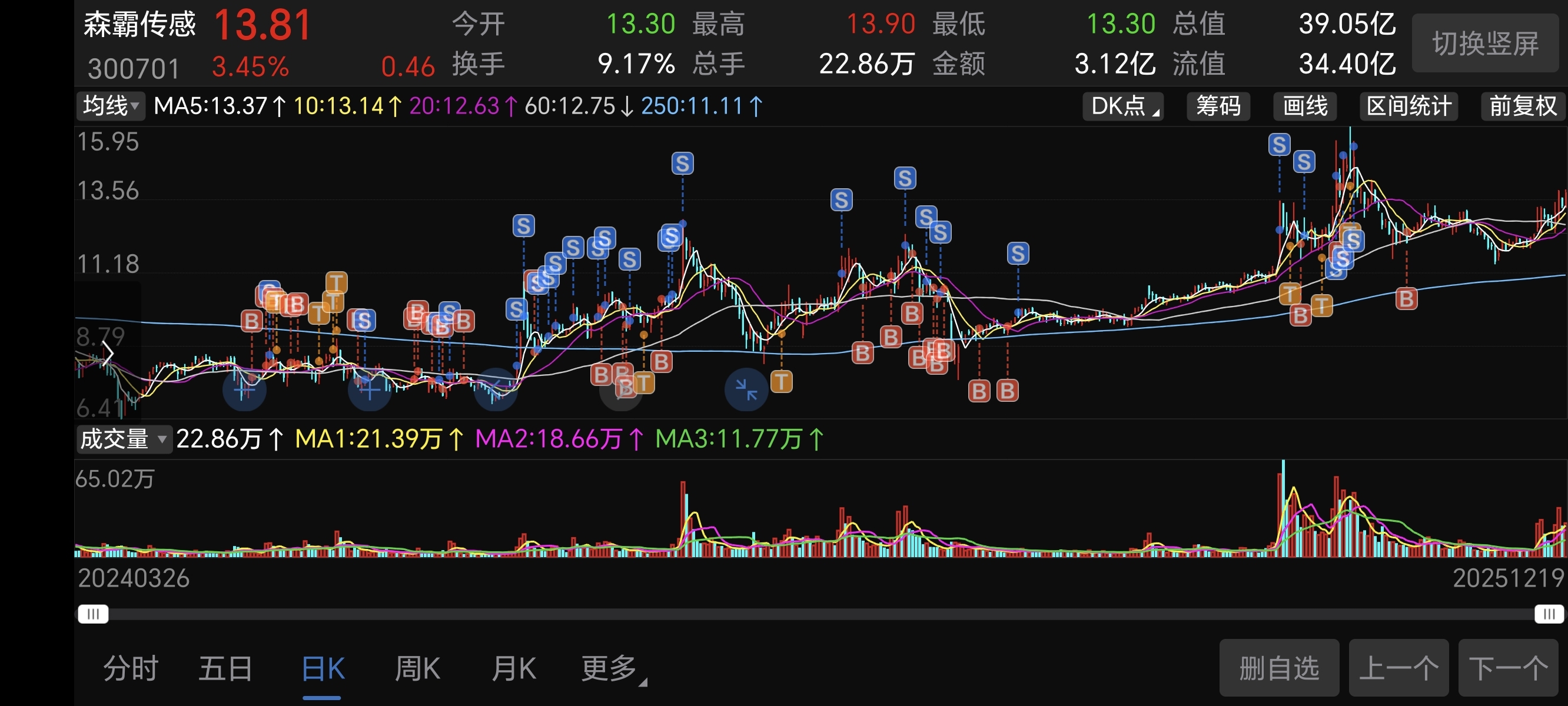Click the T marker beside the collapse icon

pyautogui.click(x=782, y=382)
